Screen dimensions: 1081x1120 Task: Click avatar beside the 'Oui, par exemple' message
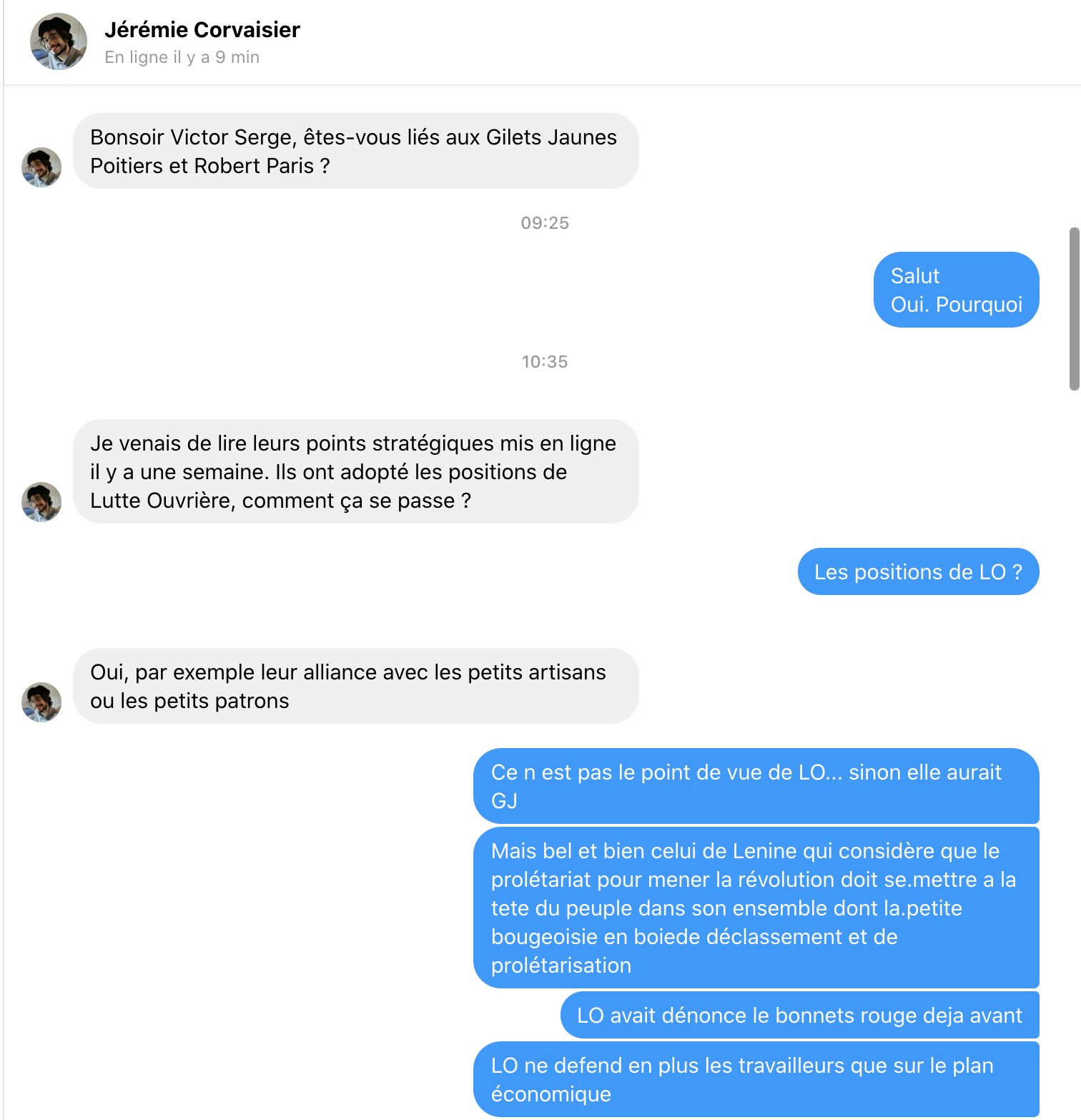[41, 702]
